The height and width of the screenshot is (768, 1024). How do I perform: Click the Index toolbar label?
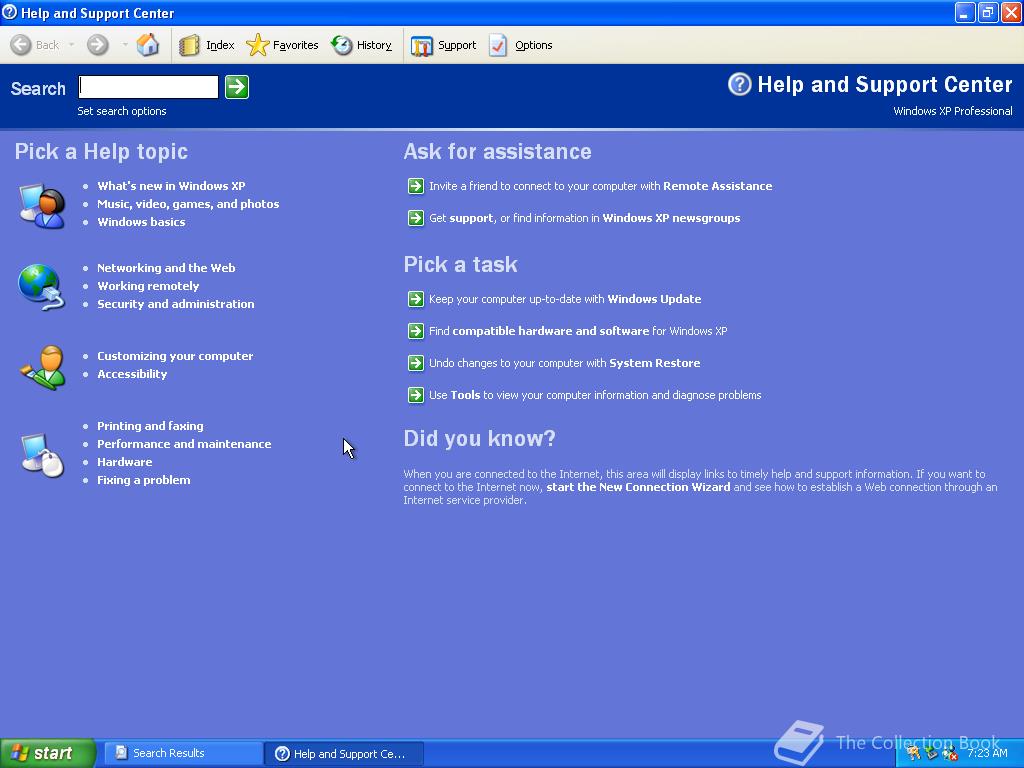(220, 45)
